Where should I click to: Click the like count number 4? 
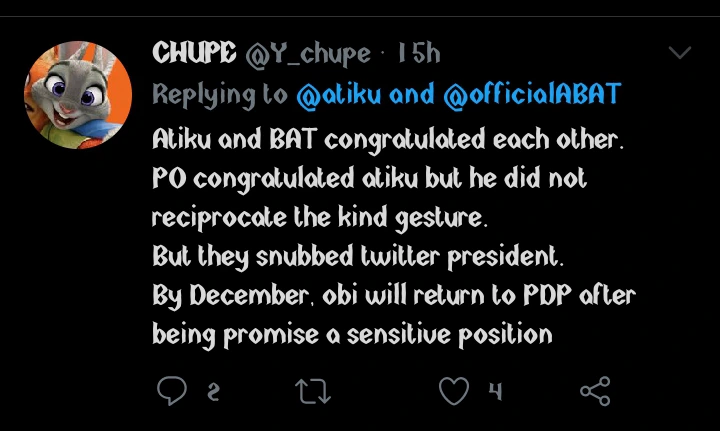click(494, 392)
